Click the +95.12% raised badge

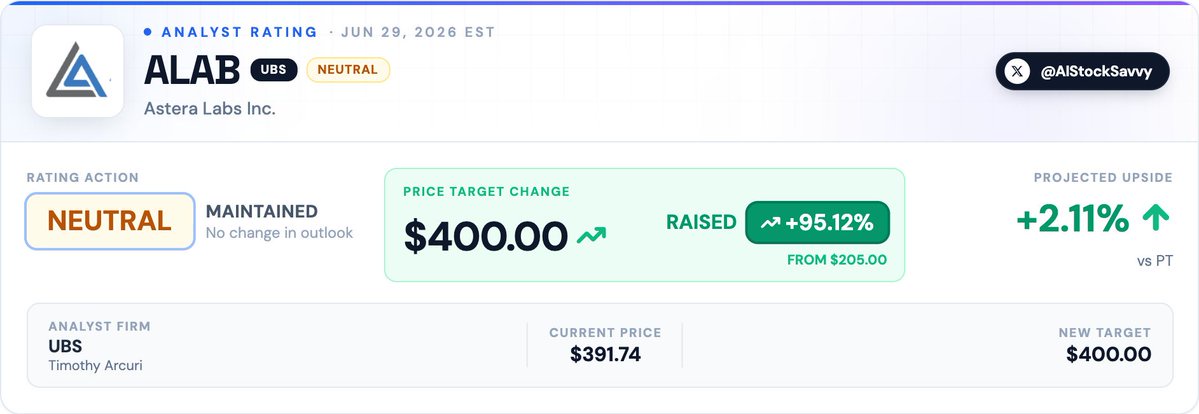tap(817, 223)
